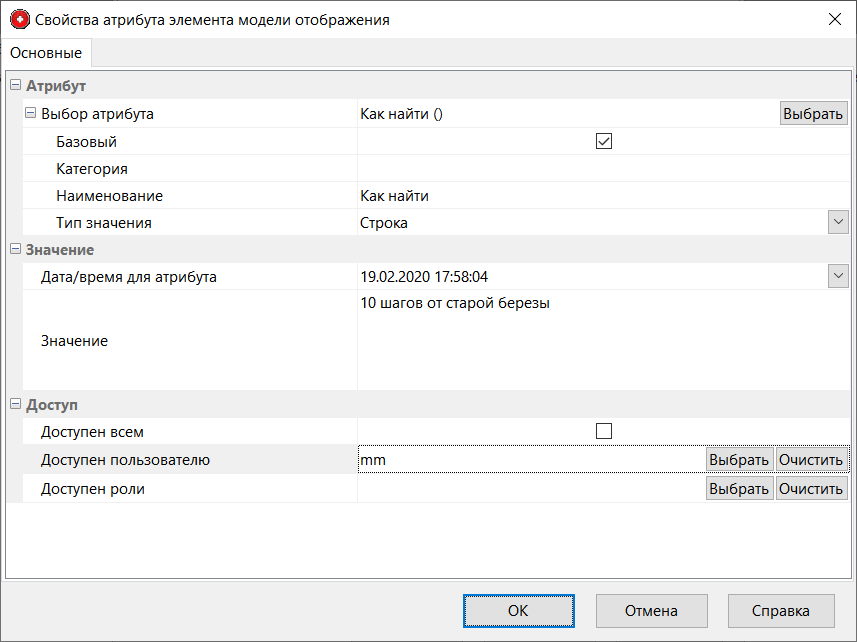Screen dimensions: 857x642
Task: Enable the Доступен всем checkbox
Action: tap(603, 432)
